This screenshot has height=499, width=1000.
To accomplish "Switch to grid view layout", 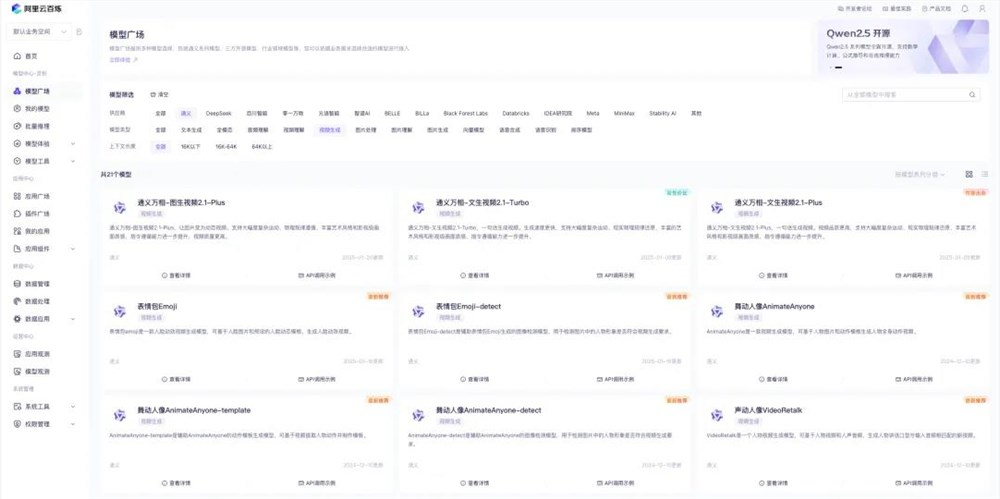I will click(969, 174).
